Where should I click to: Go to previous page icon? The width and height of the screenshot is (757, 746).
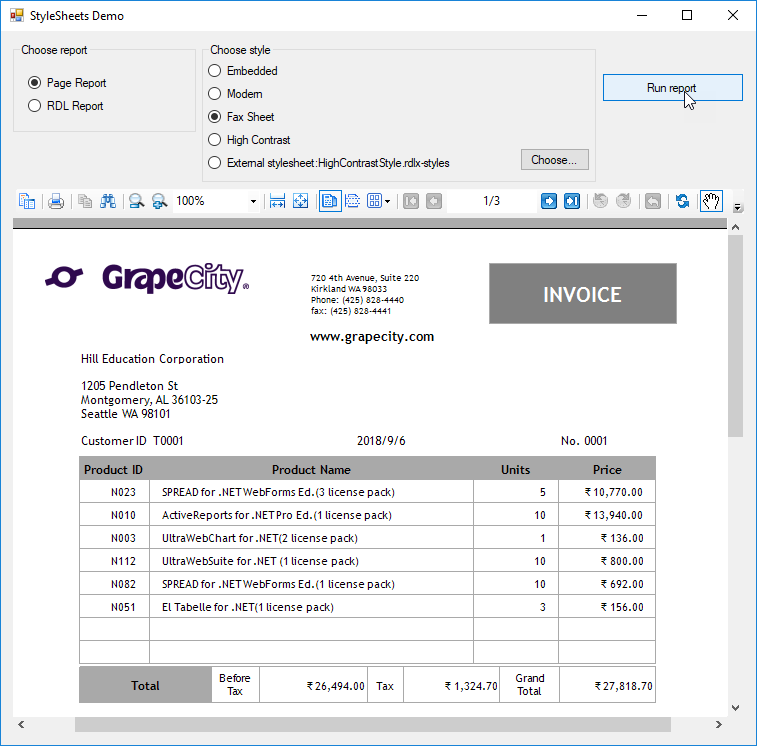[434, 201]
